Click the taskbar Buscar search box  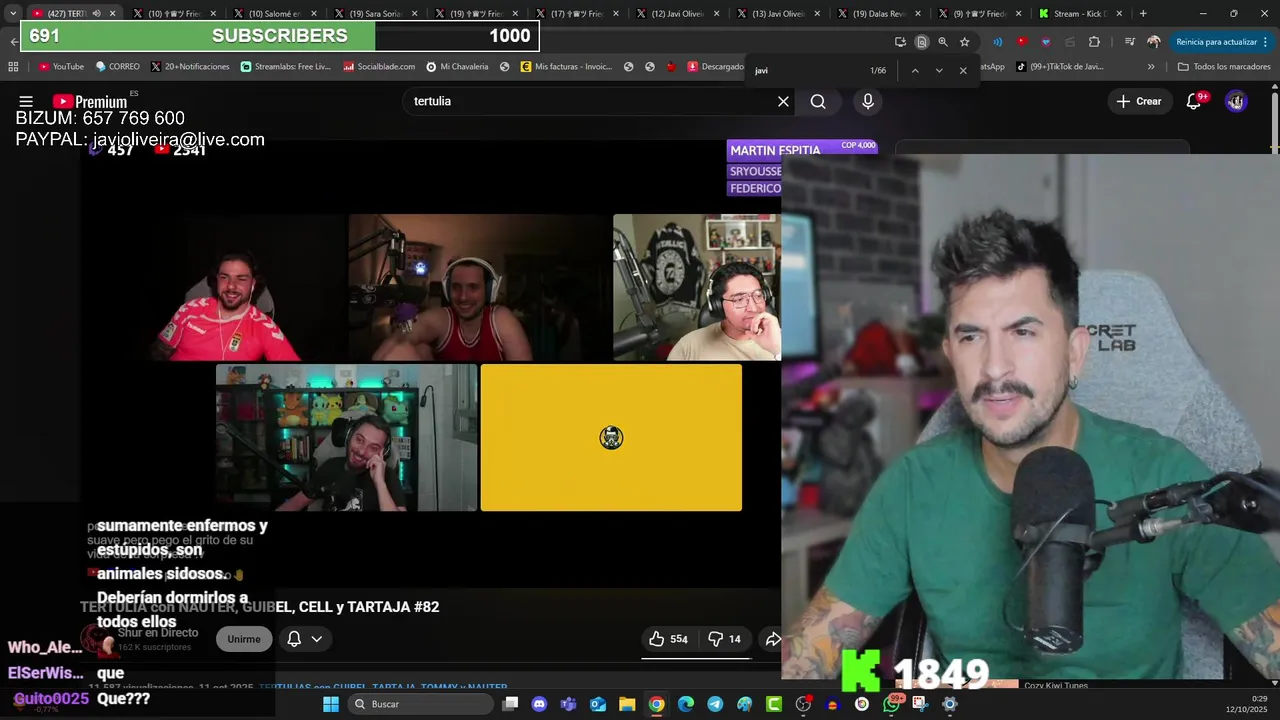[420, 704]
